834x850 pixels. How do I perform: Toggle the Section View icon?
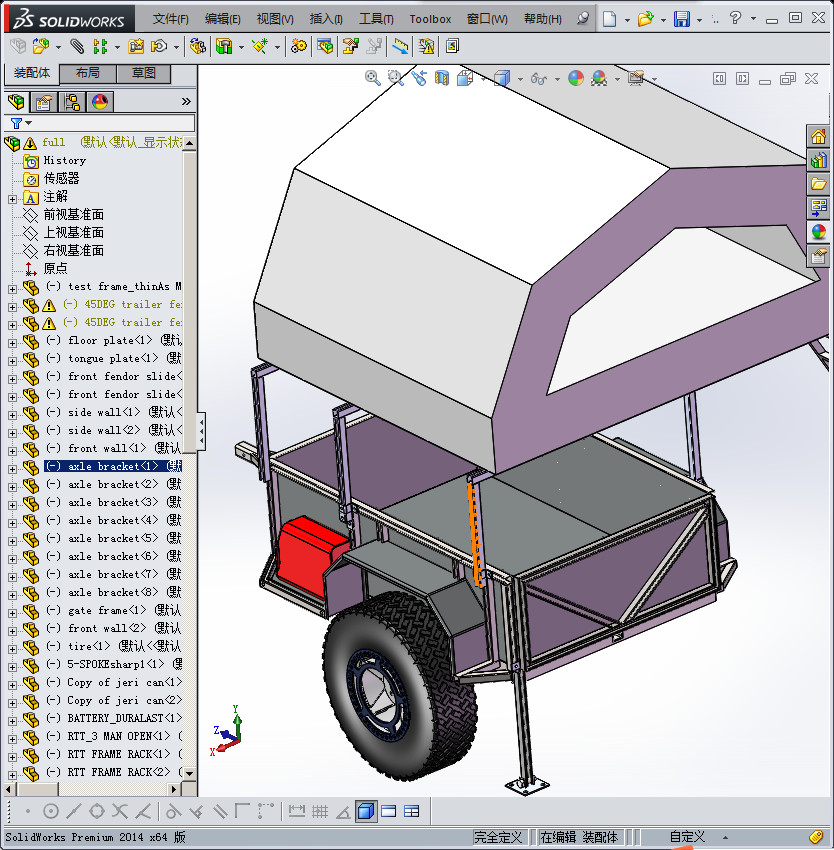tap(442, 79)
